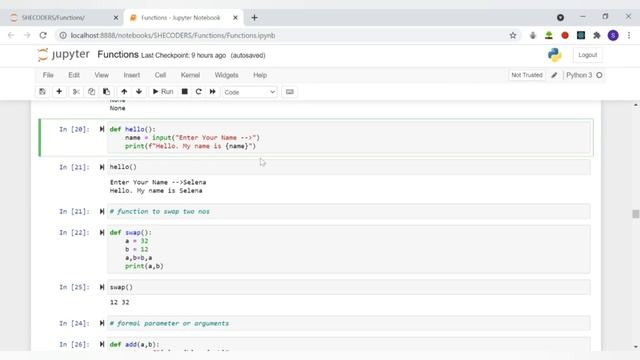Open the File menu

pyautogui.click(x=48, y=75)
